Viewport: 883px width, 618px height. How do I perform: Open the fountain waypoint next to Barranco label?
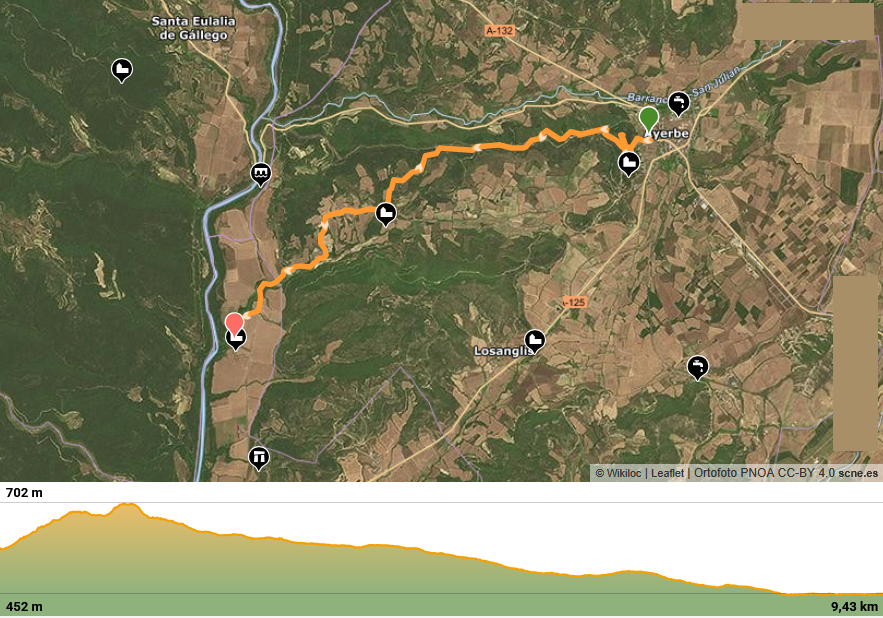pos(679,104)
